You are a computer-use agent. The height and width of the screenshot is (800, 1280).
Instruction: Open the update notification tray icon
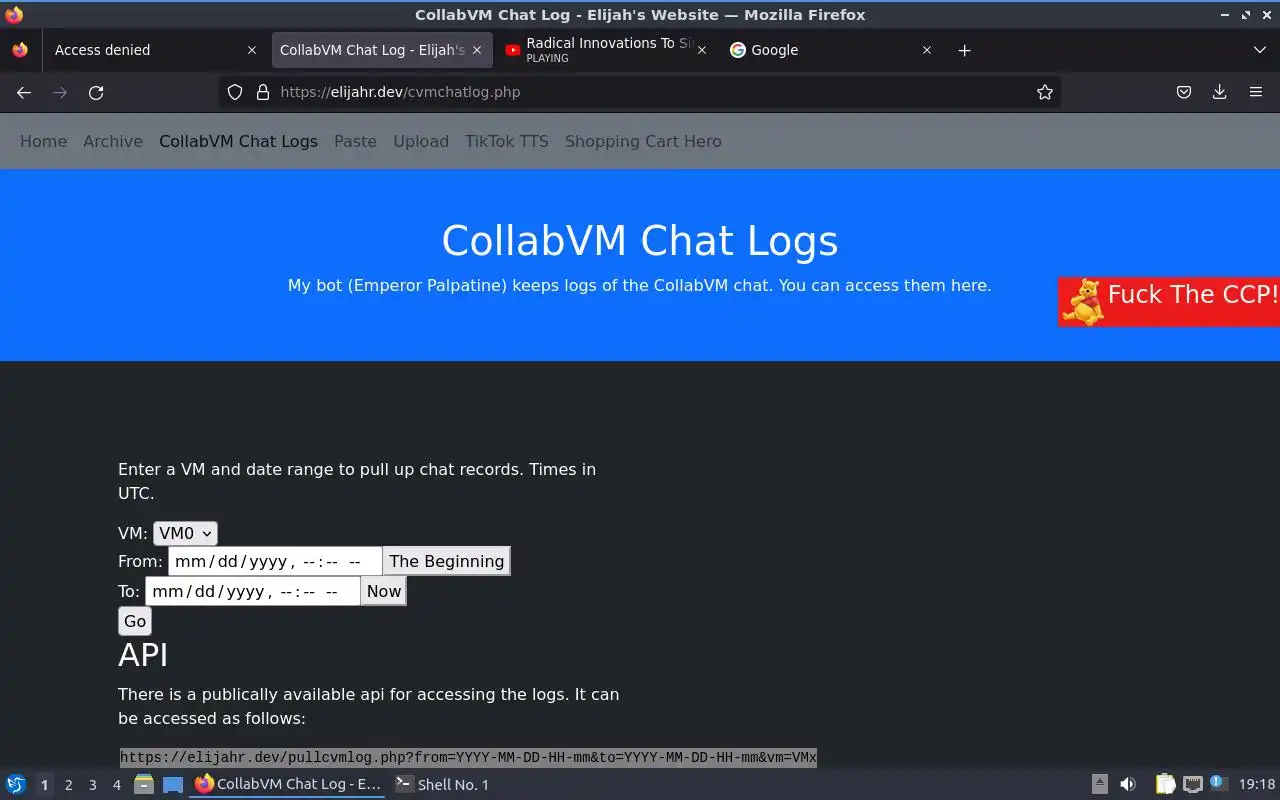point(1218,784)
